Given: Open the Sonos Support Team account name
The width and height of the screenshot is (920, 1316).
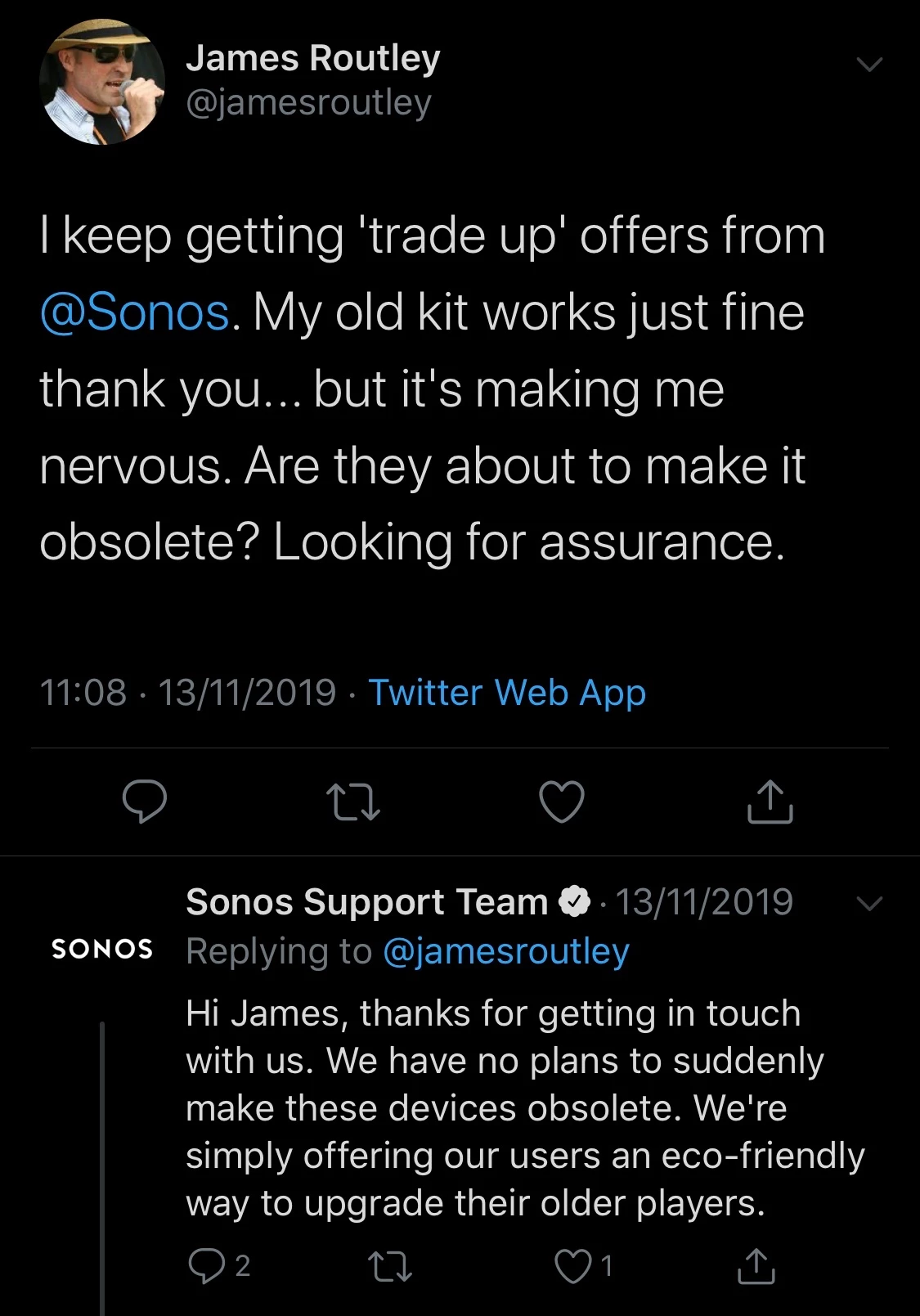Looking at the screenshot, I should click(x=366, y=902).
